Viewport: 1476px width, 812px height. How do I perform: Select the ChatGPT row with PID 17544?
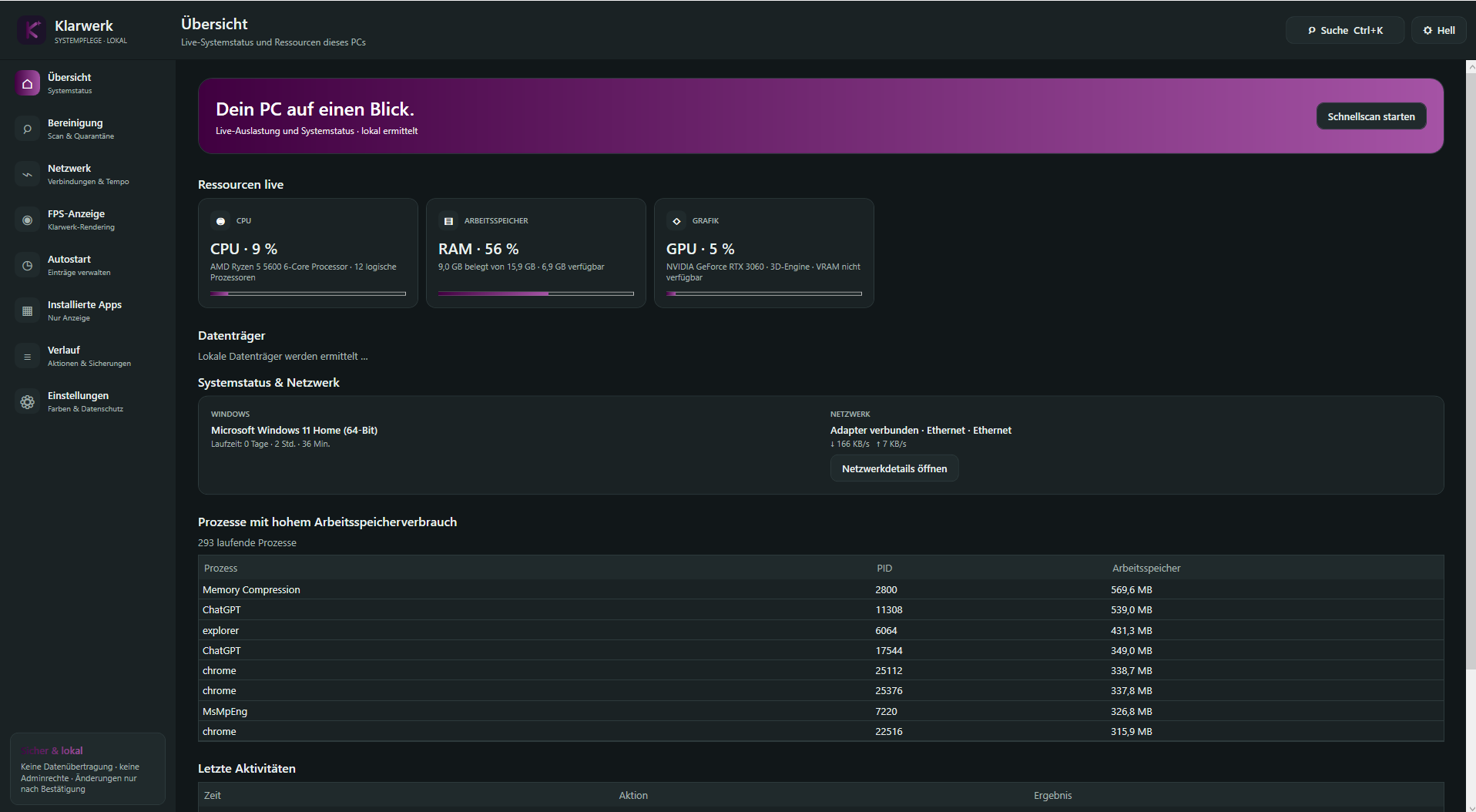[x=821, y=650]
